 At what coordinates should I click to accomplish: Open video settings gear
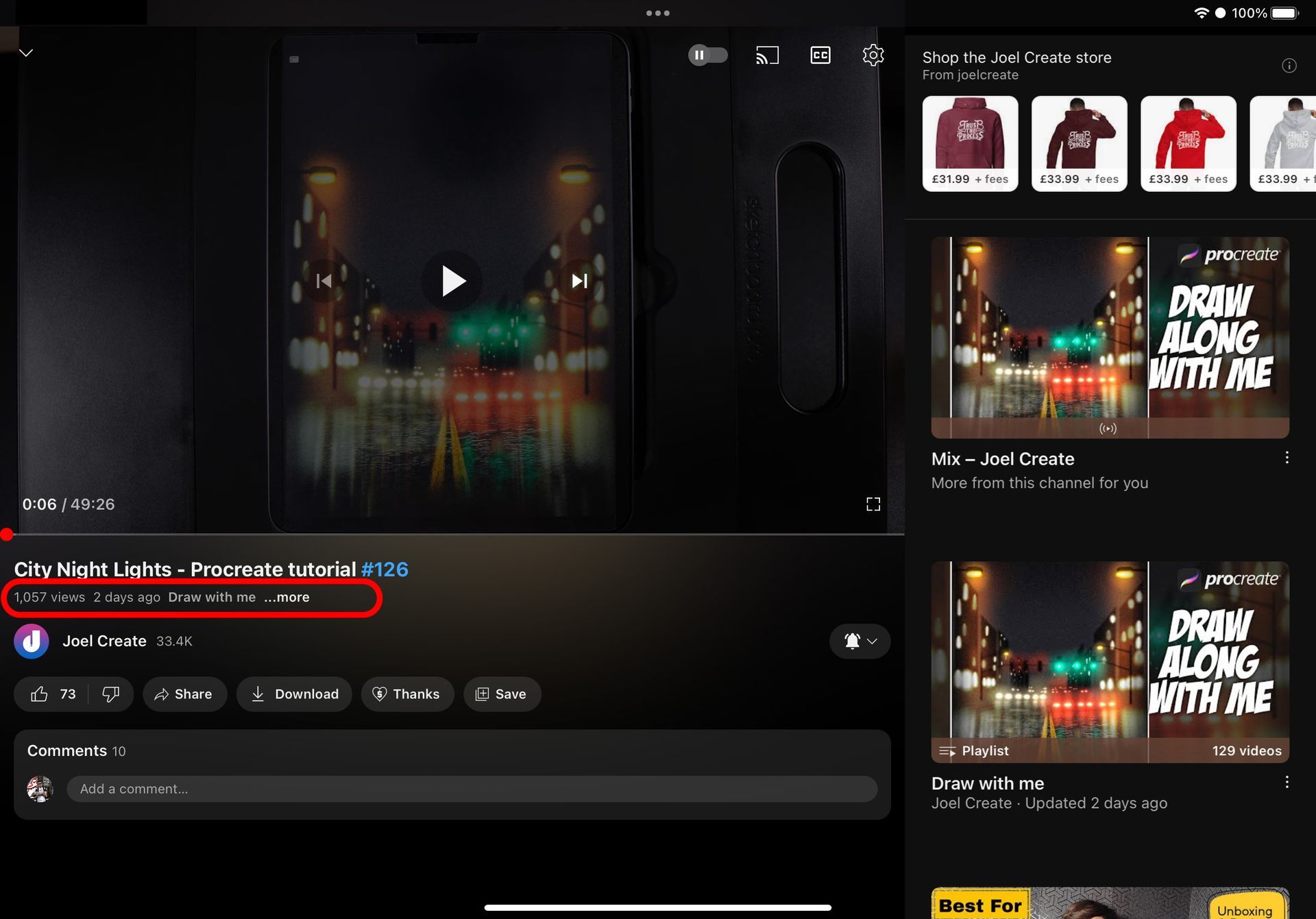point(873,55)
